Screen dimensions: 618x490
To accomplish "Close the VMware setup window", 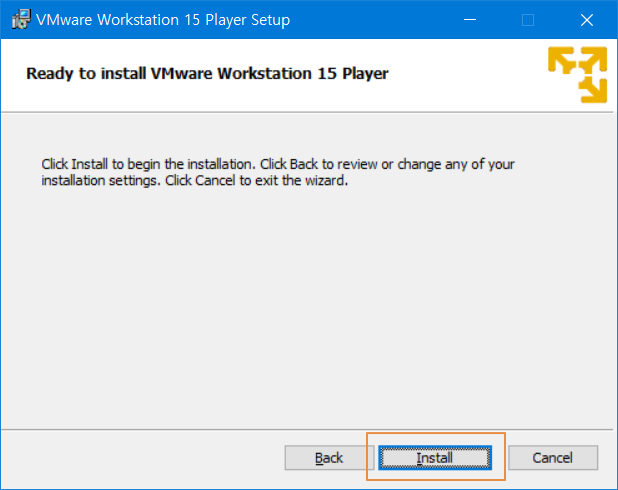I will [x=587, y=20].
